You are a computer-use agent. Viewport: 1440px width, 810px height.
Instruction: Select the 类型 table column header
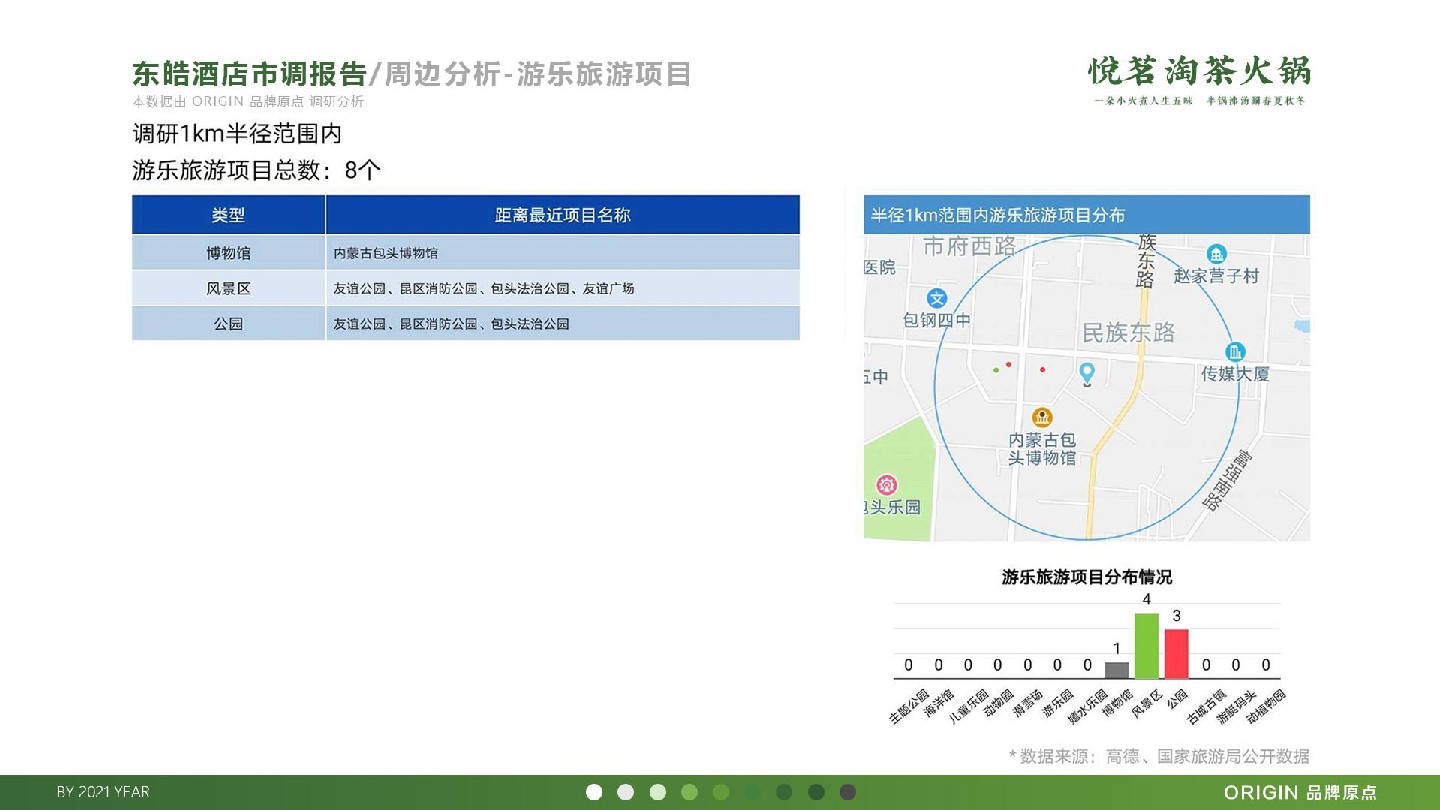click(228, 214)
